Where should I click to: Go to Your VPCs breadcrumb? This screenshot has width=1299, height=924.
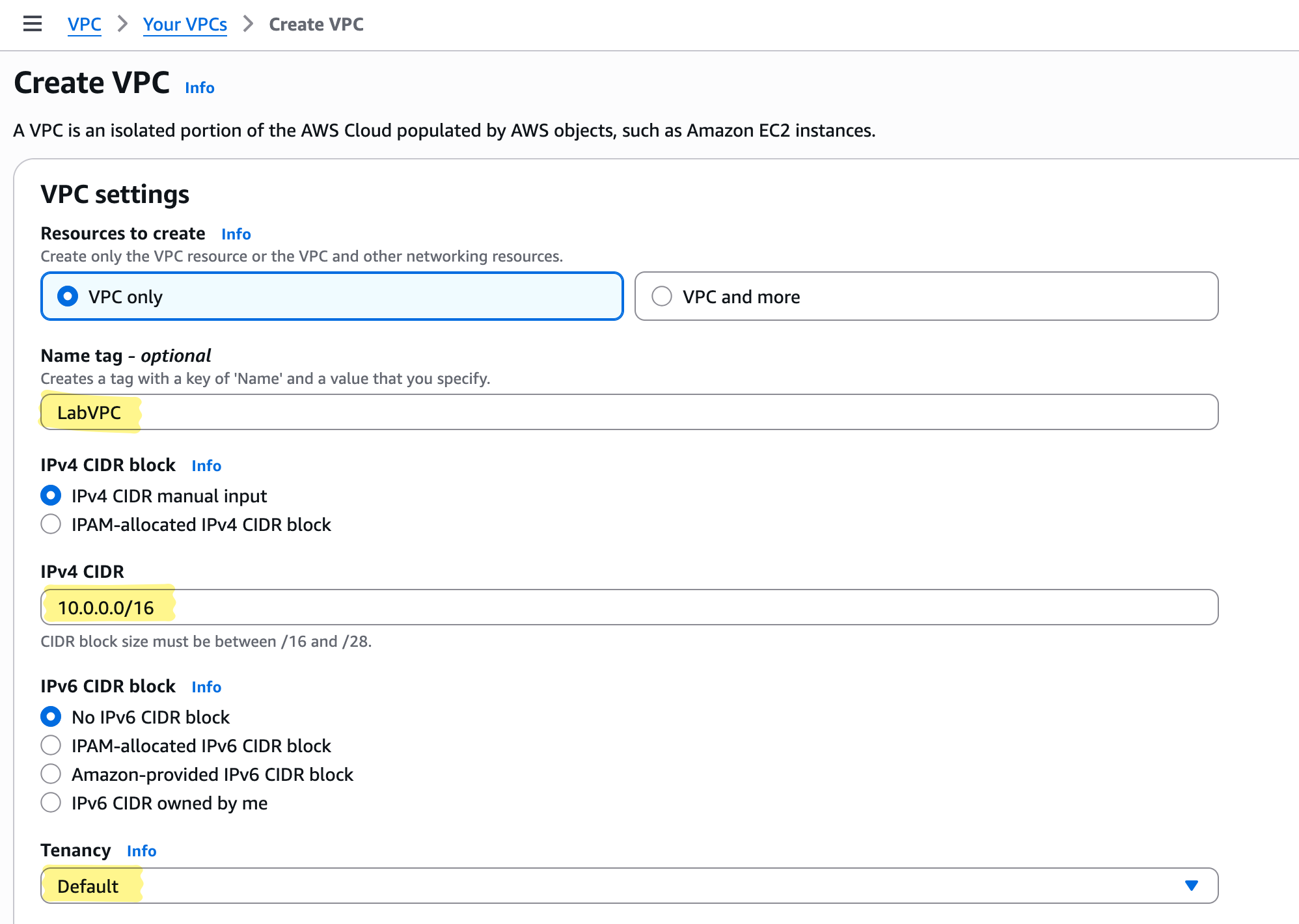point(185,24)
